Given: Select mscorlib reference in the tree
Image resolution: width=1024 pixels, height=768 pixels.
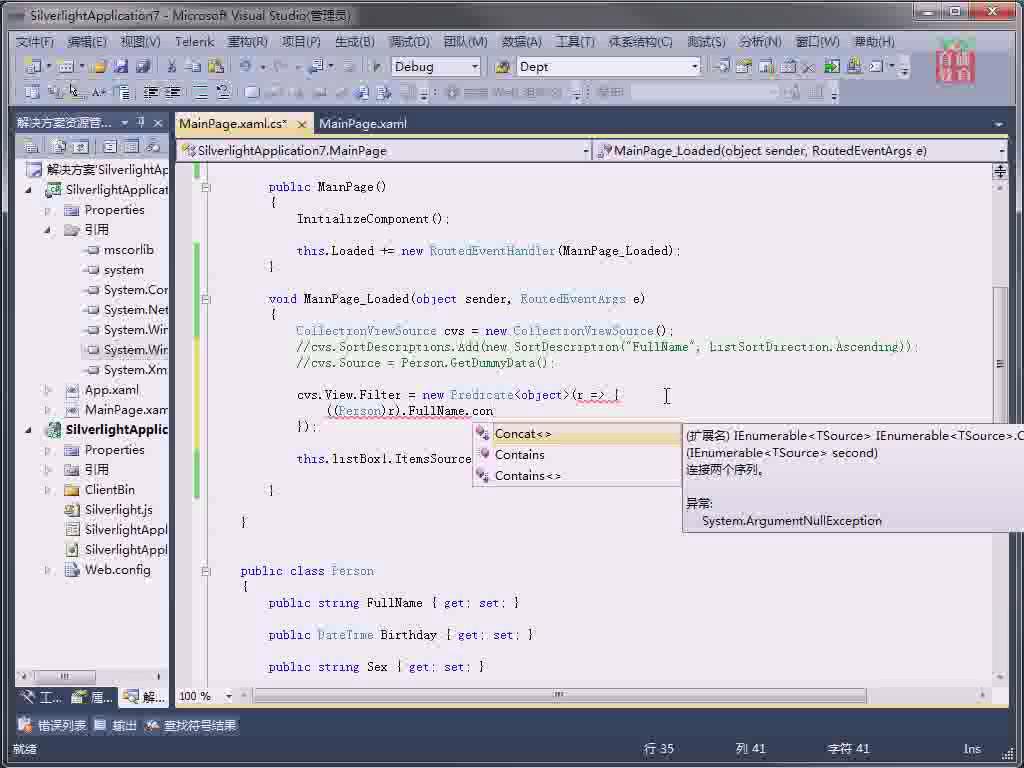Looking at the screenshot, I should click(121, 250).
